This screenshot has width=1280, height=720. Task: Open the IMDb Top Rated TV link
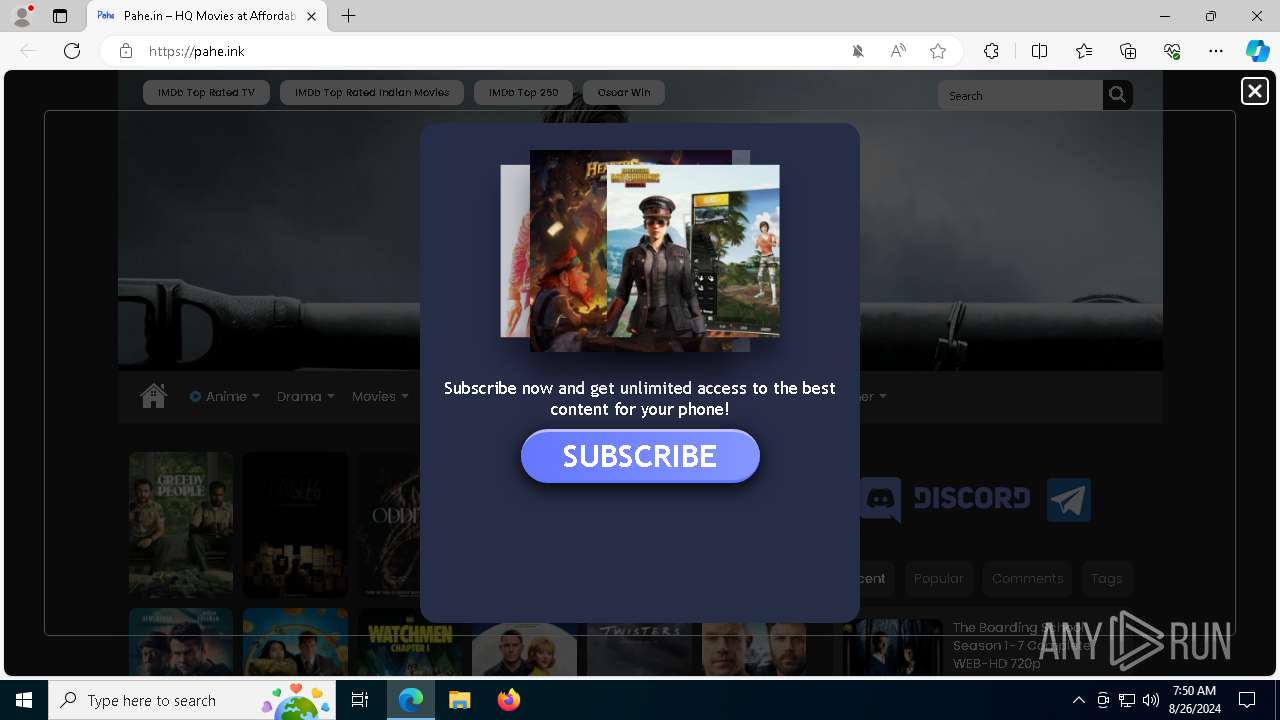pyautogui.click(x=206, y=92)
